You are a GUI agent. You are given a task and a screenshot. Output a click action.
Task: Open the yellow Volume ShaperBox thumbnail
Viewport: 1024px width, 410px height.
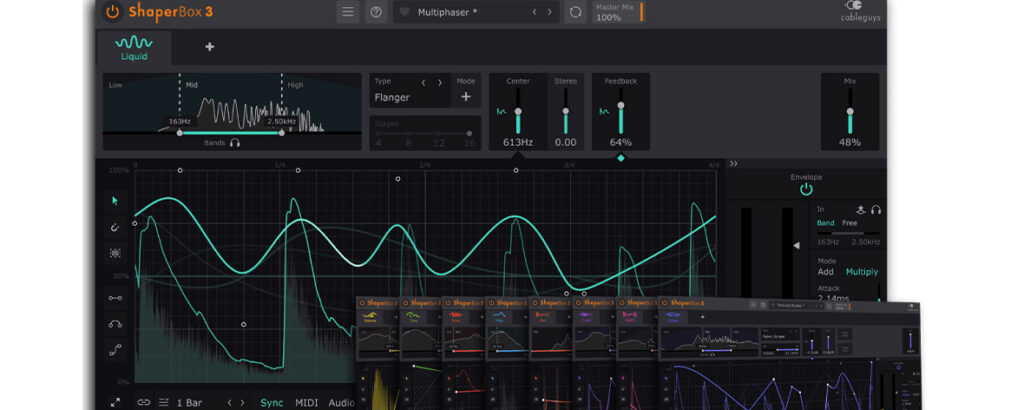pyautogui.click(x=378, y=353)
